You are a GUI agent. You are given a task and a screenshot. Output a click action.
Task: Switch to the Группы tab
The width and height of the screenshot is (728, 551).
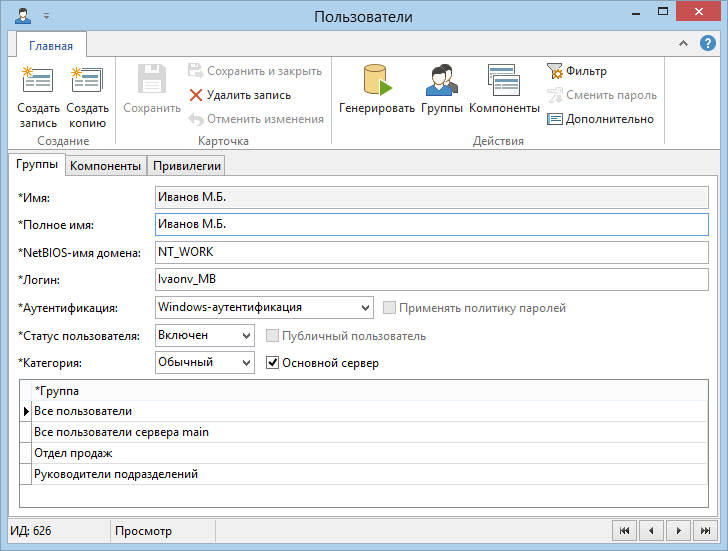tap(37, 164)
